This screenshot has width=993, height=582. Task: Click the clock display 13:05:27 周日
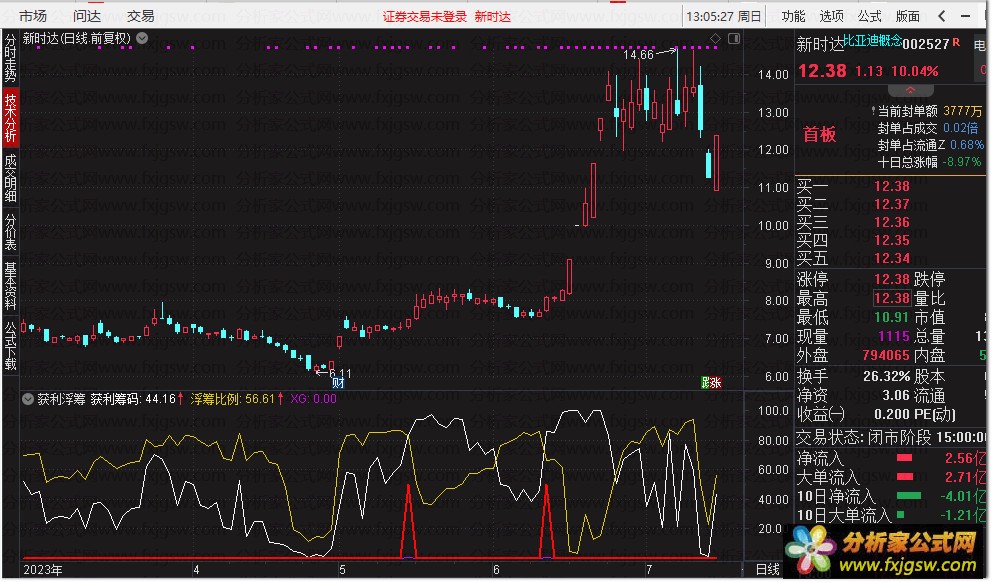723,16
